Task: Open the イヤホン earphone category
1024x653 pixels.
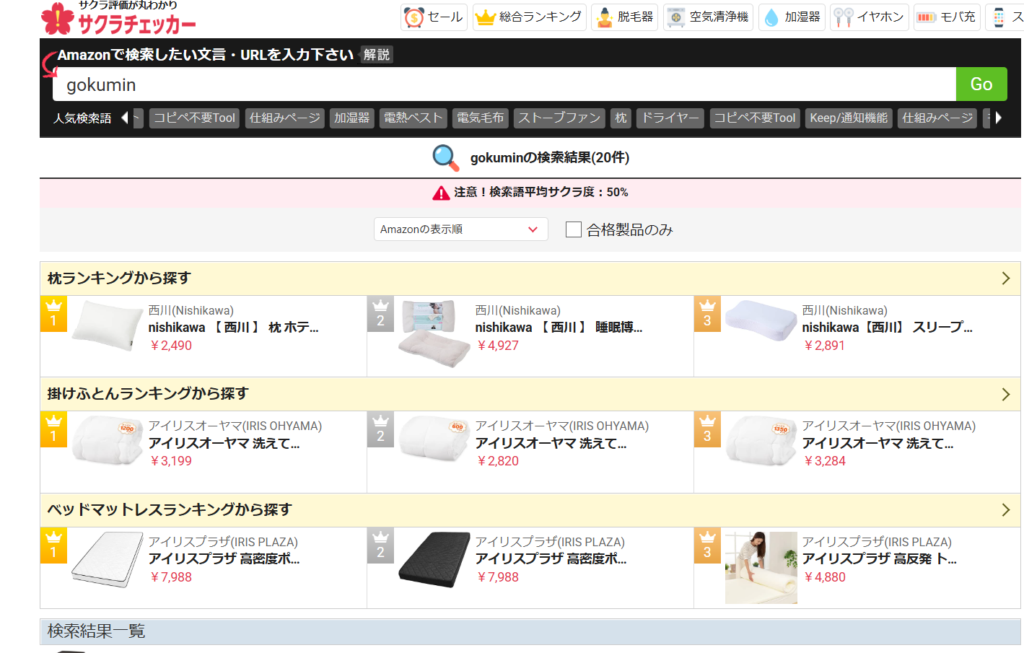Action: (x=869, y=17)
